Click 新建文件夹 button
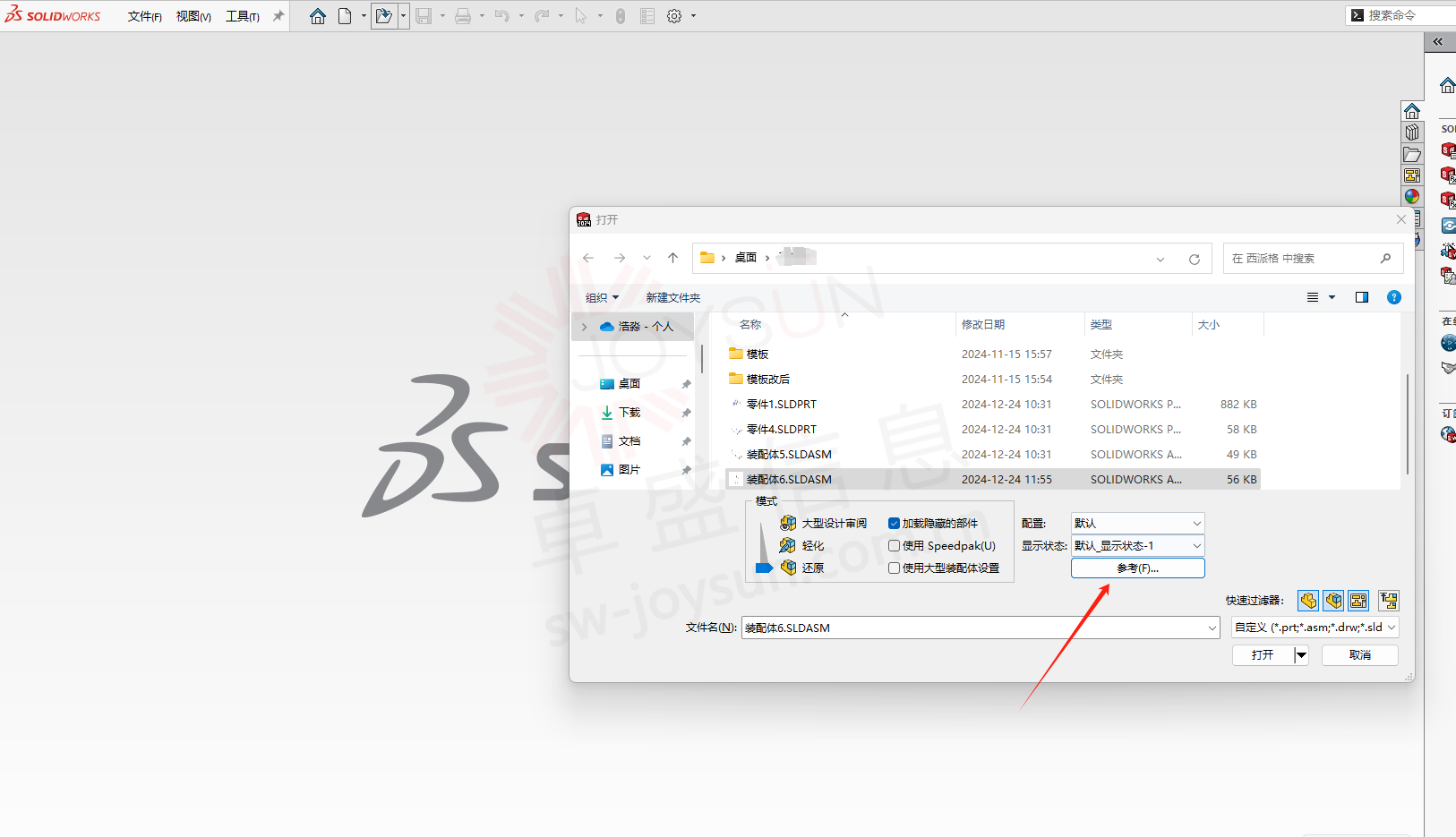Viewport: 1456px width, 837px height. point(673,297)
